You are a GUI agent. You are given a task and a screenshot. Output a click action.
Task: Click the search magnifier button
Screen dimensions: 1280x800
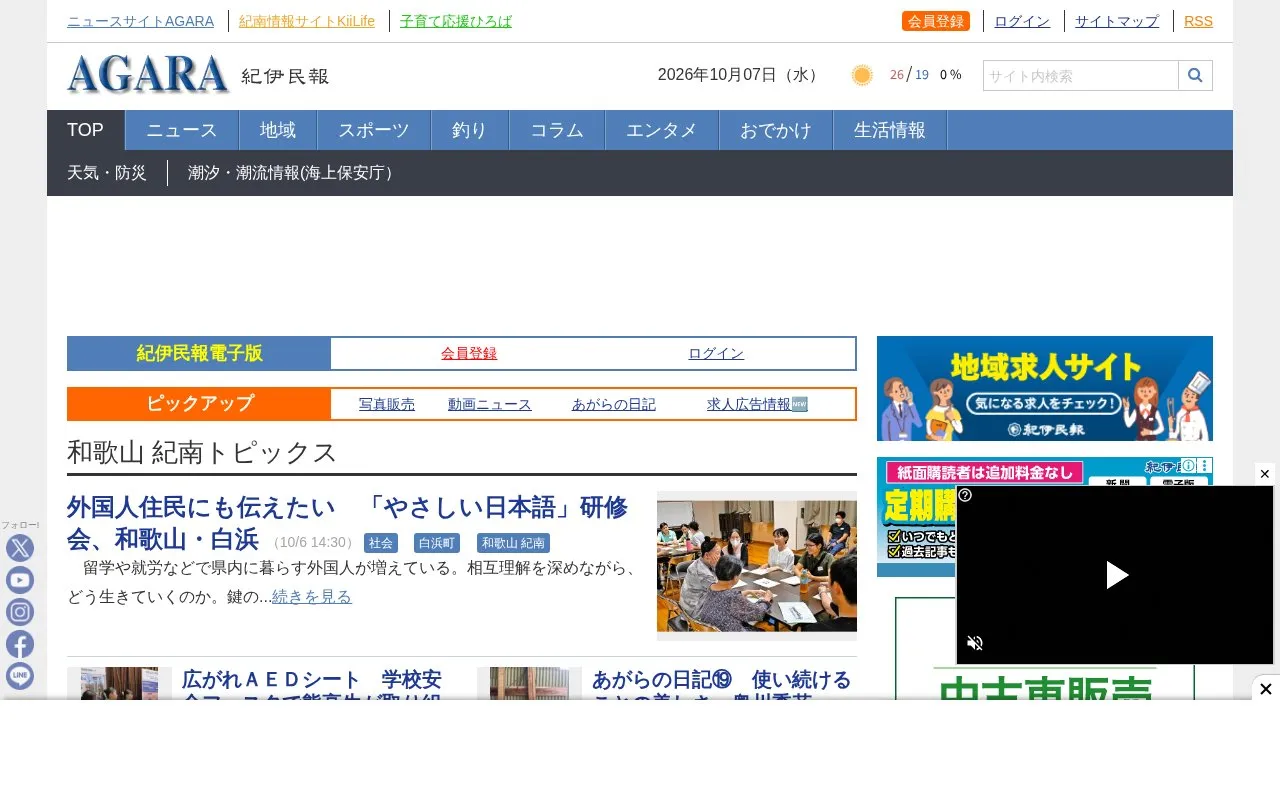pyautogui.click(x=1195, y=76)
